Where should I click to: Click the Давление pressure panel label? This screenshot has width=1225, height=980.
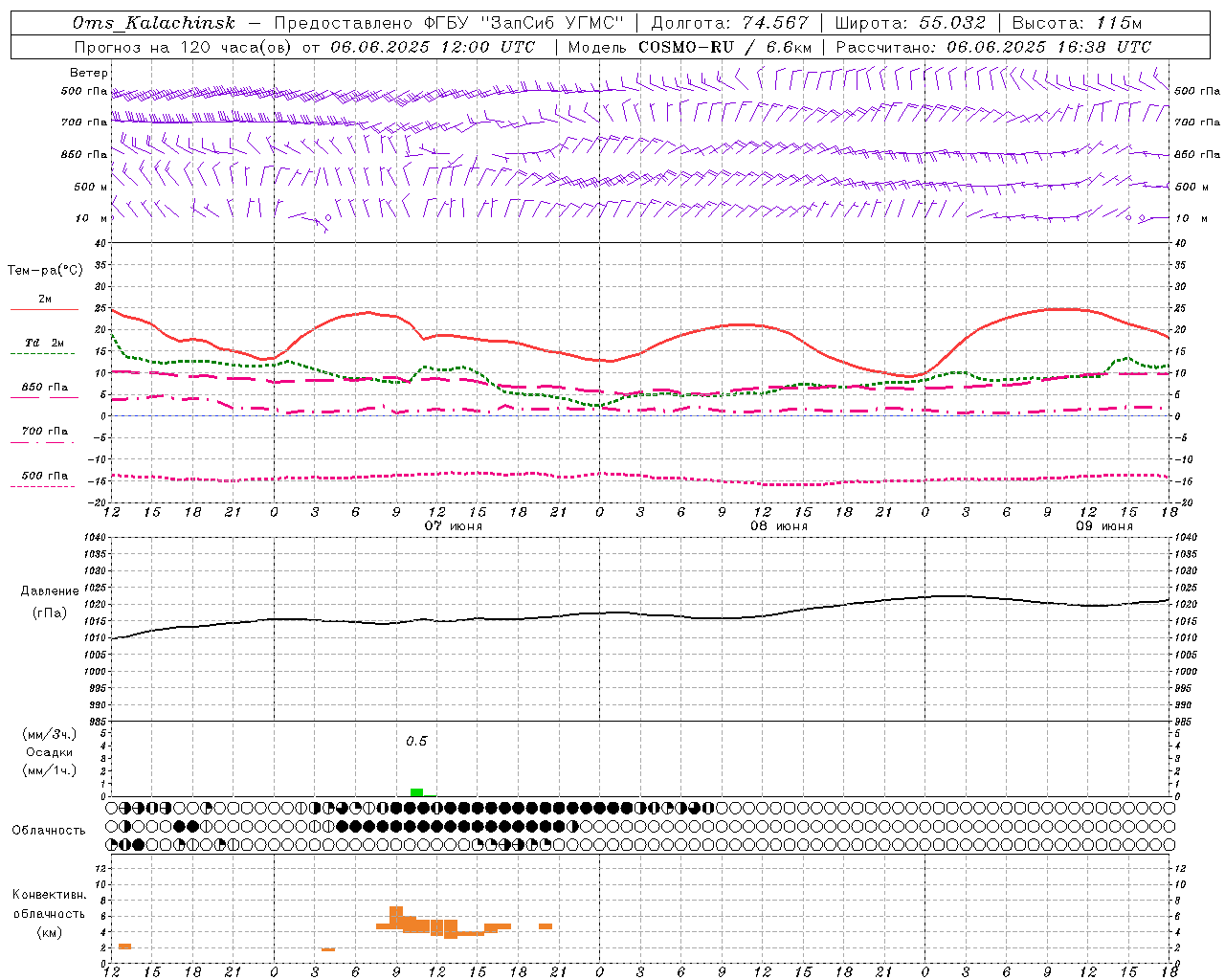(x=49, y=591)
